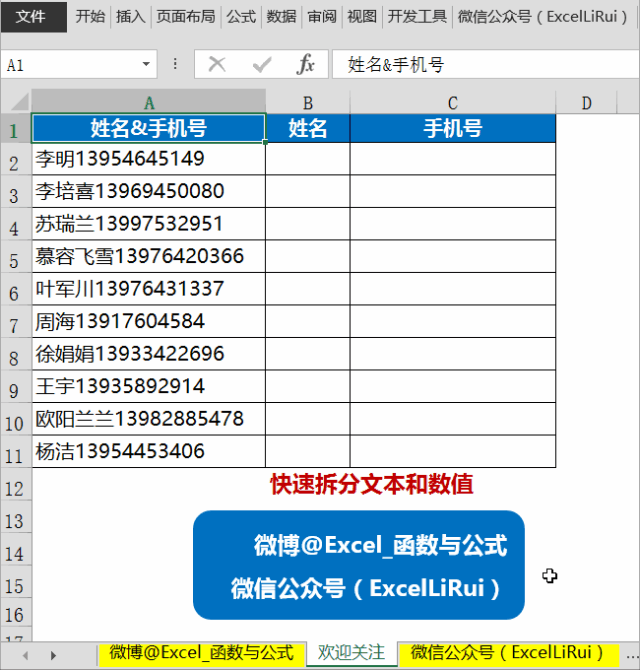Click empty phone cell C2 beside 李明
Image resolution: width=640 pixels, height=670 pixels.
pos(453,159)
